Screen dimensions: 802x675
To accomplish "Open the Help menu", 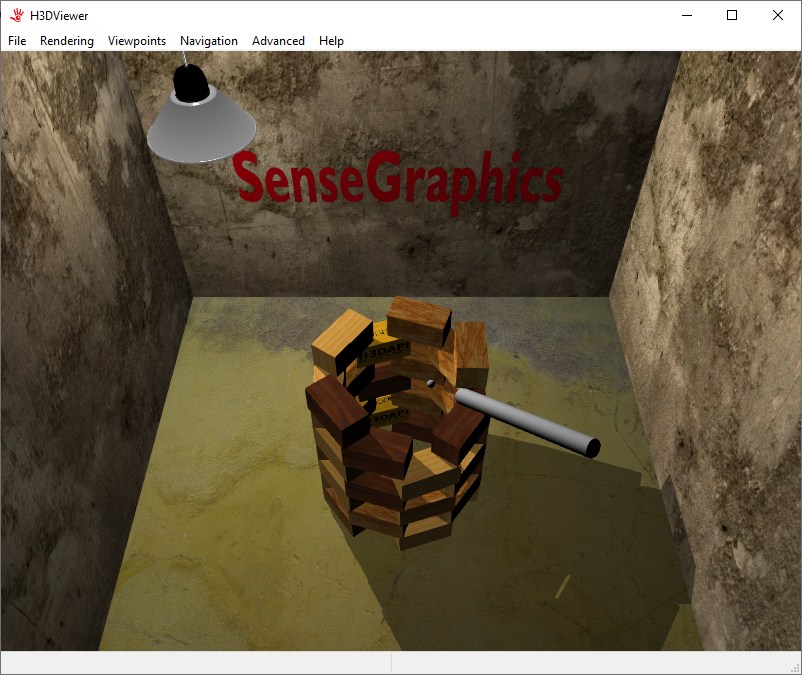I will click(x=331, y=41).
